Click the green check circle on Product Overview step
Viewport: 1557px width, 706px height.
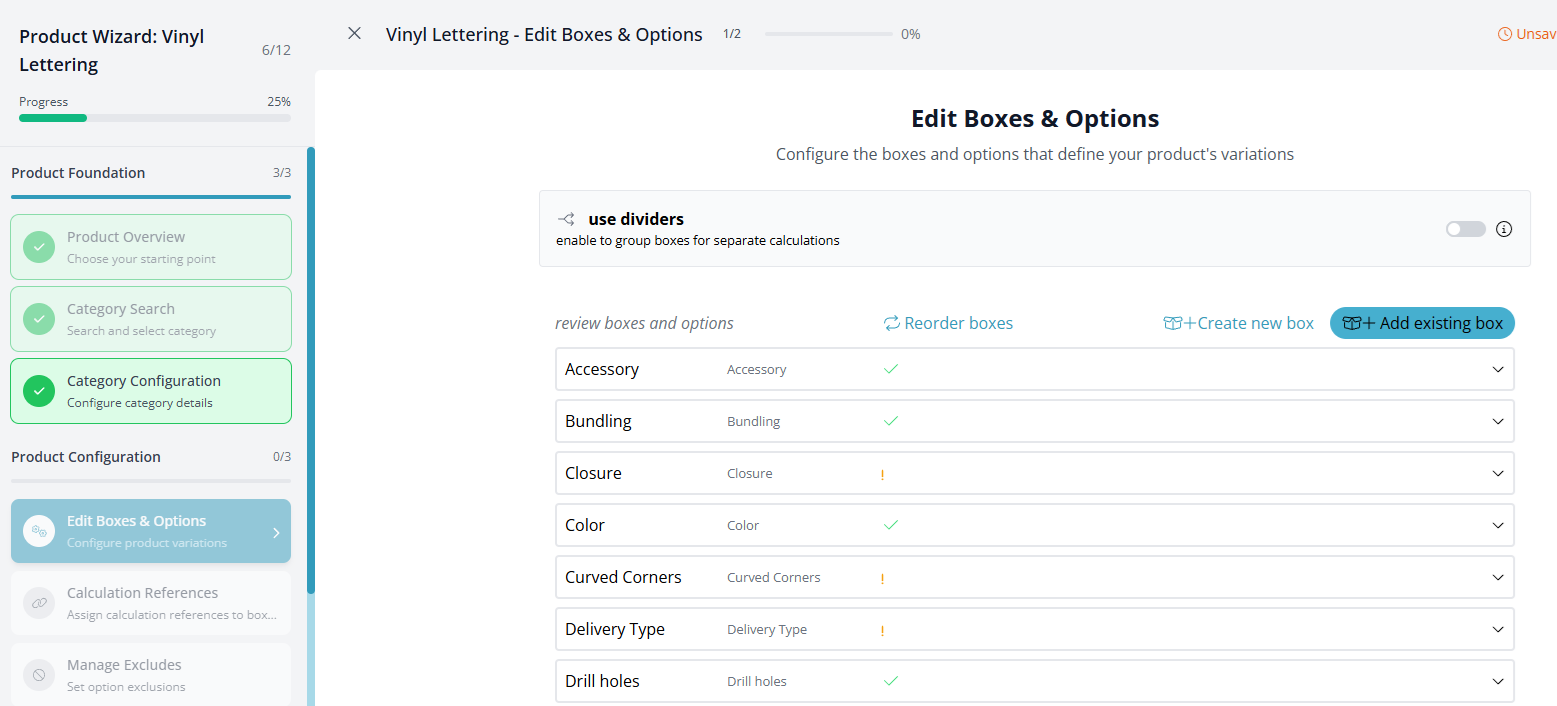coord(38,246)
